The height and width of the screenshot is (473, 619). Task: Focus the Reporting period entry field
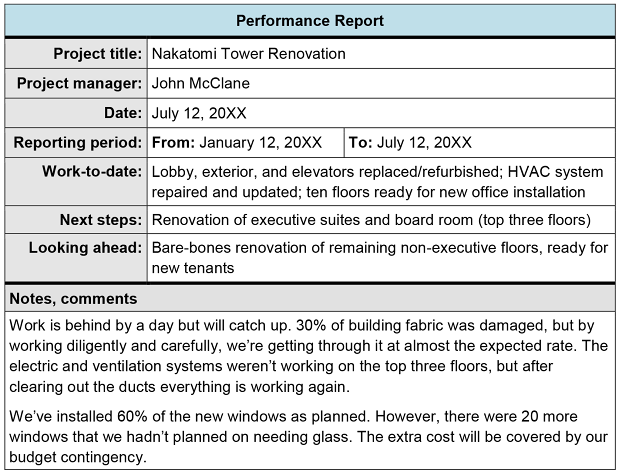pos(380,143)
